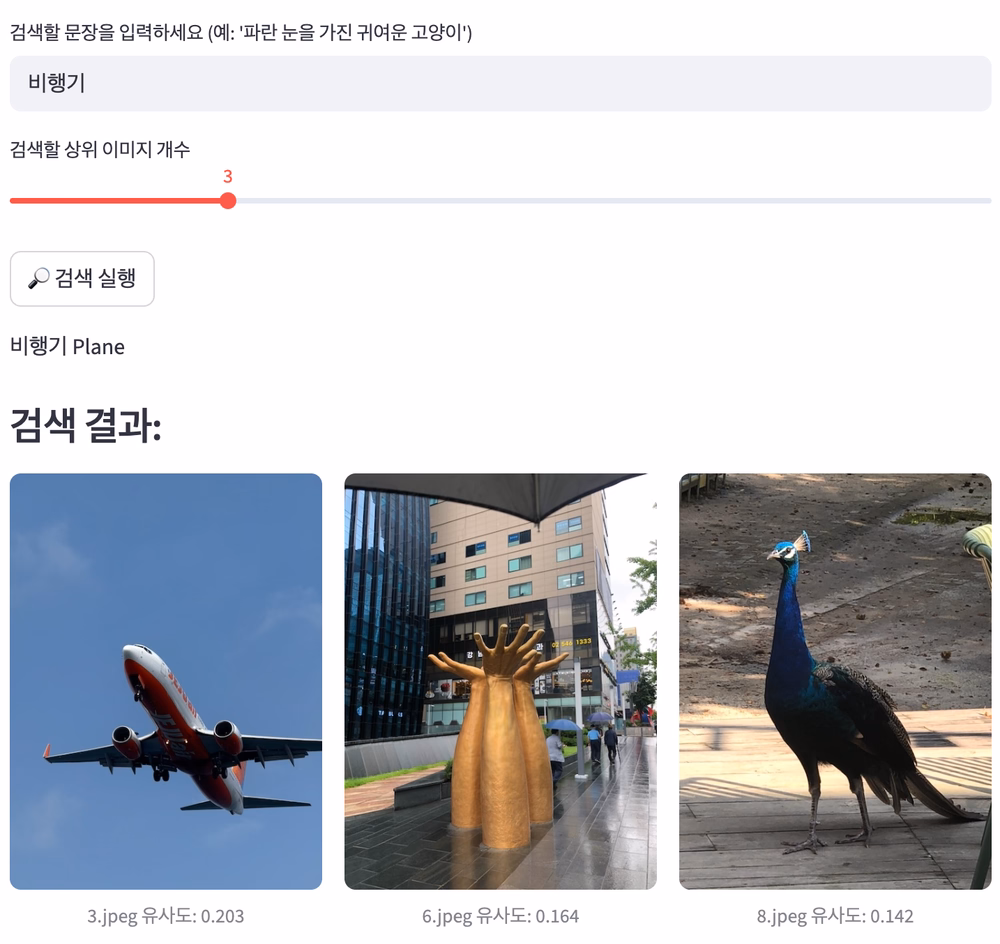Click the search text field containing 비행기
The height and width of the screenshot is (944, 1000).
tap(500, 84)
